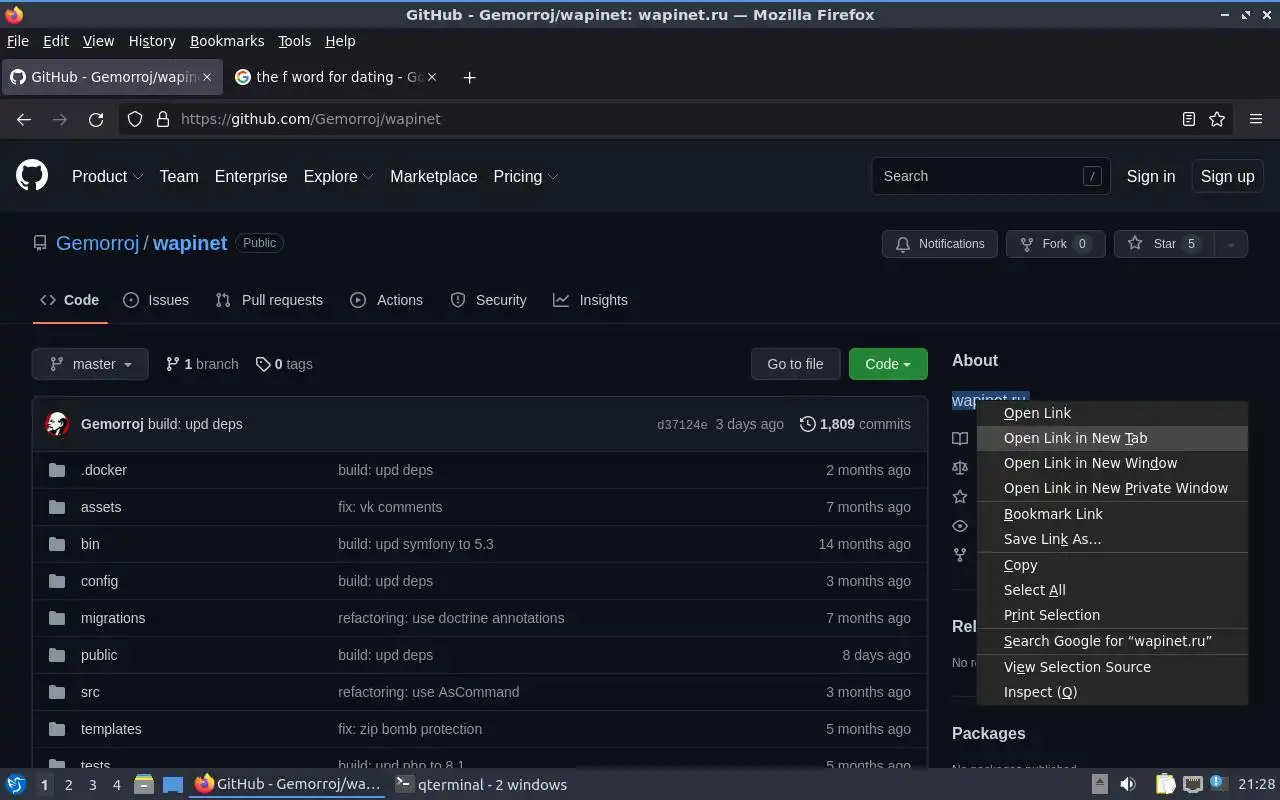Viewport: 1280px width, 800px height.
Task: Click the show desktop taskbar icon
Action: click(173, 785)
